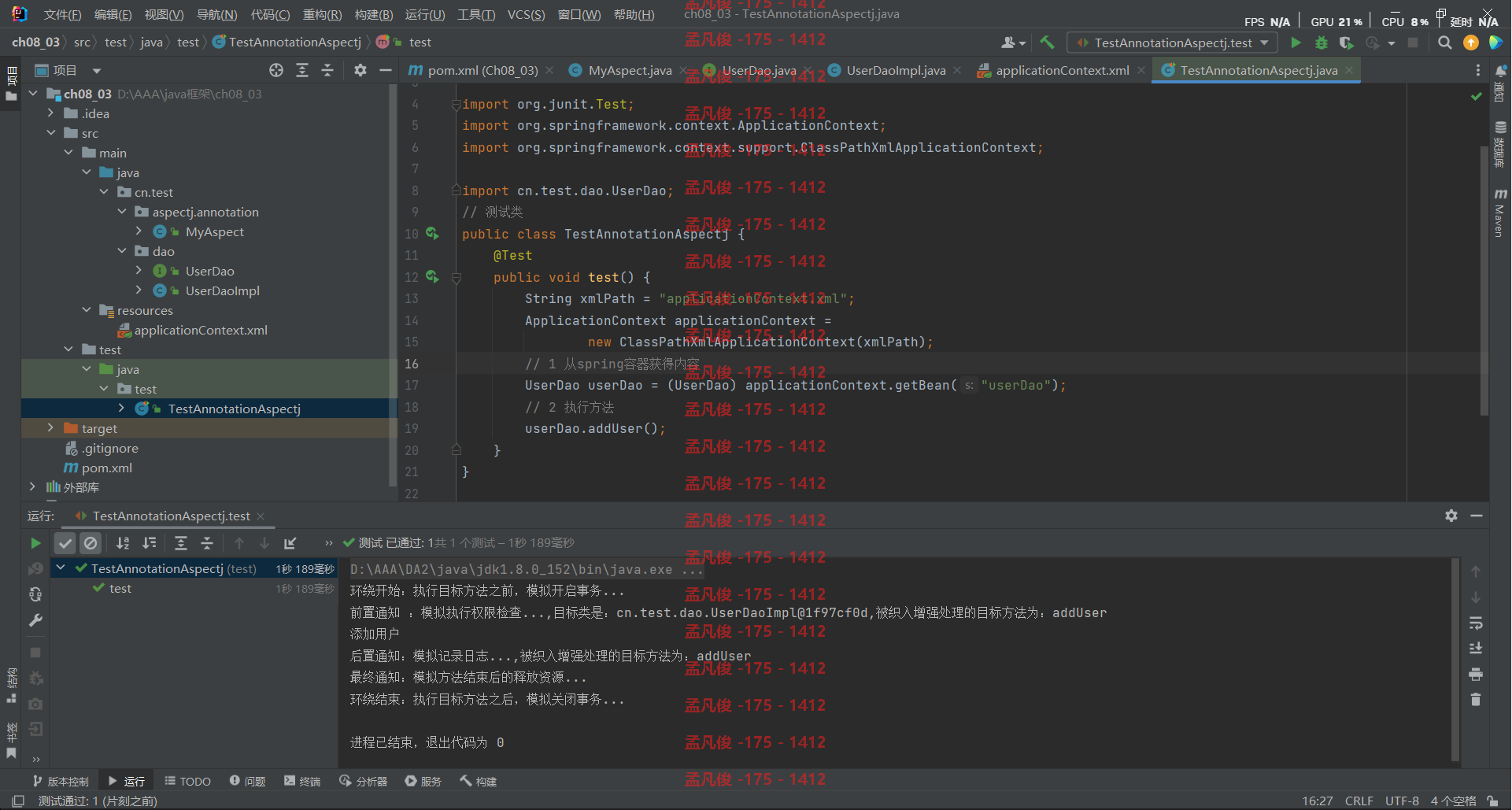Export test results icon
The height and width of the screenshot is (810, 1512).
point(290,543)
